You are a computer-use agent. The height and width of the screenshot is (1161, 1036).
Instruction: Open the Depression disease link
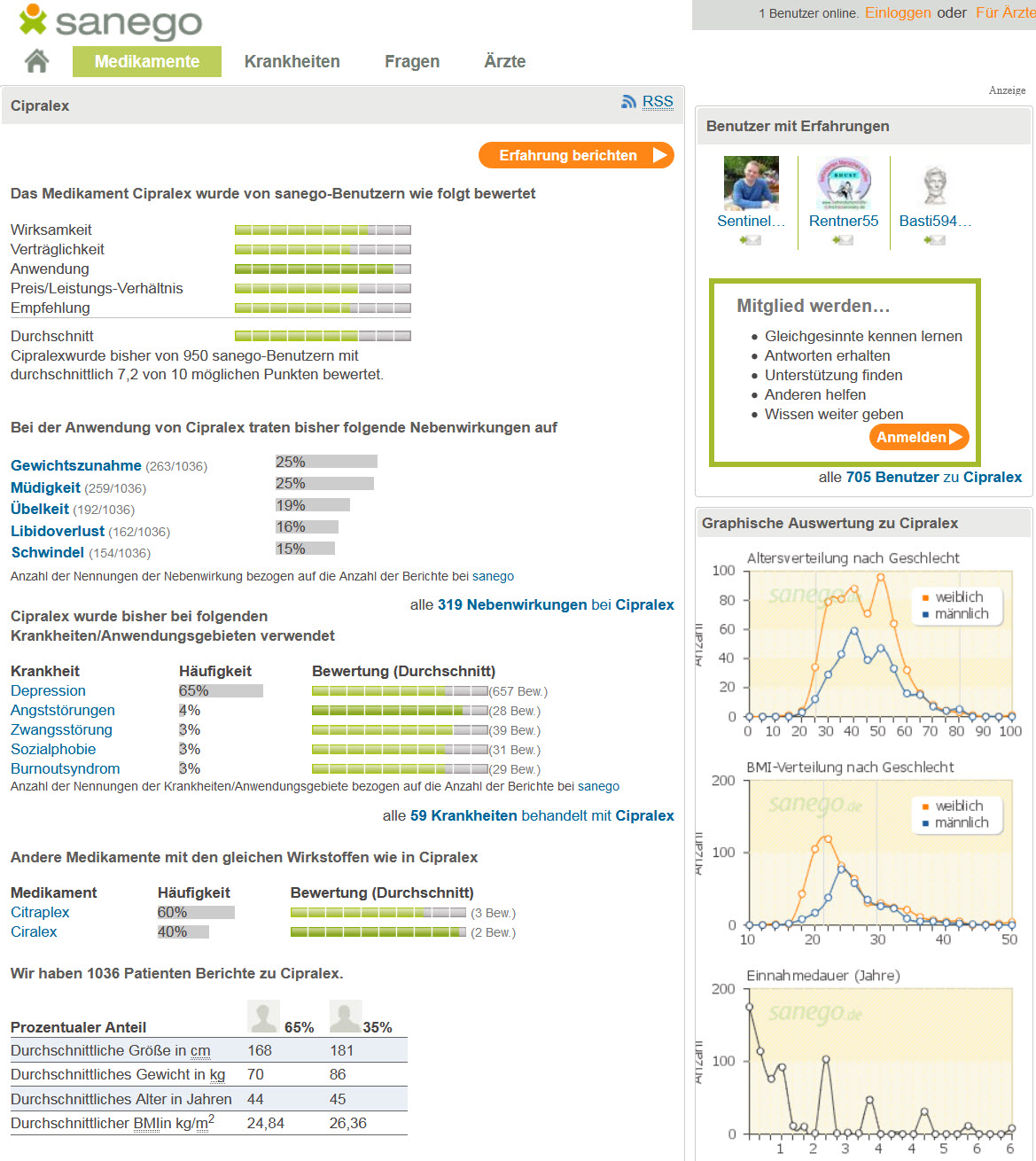tap(48, 690)
